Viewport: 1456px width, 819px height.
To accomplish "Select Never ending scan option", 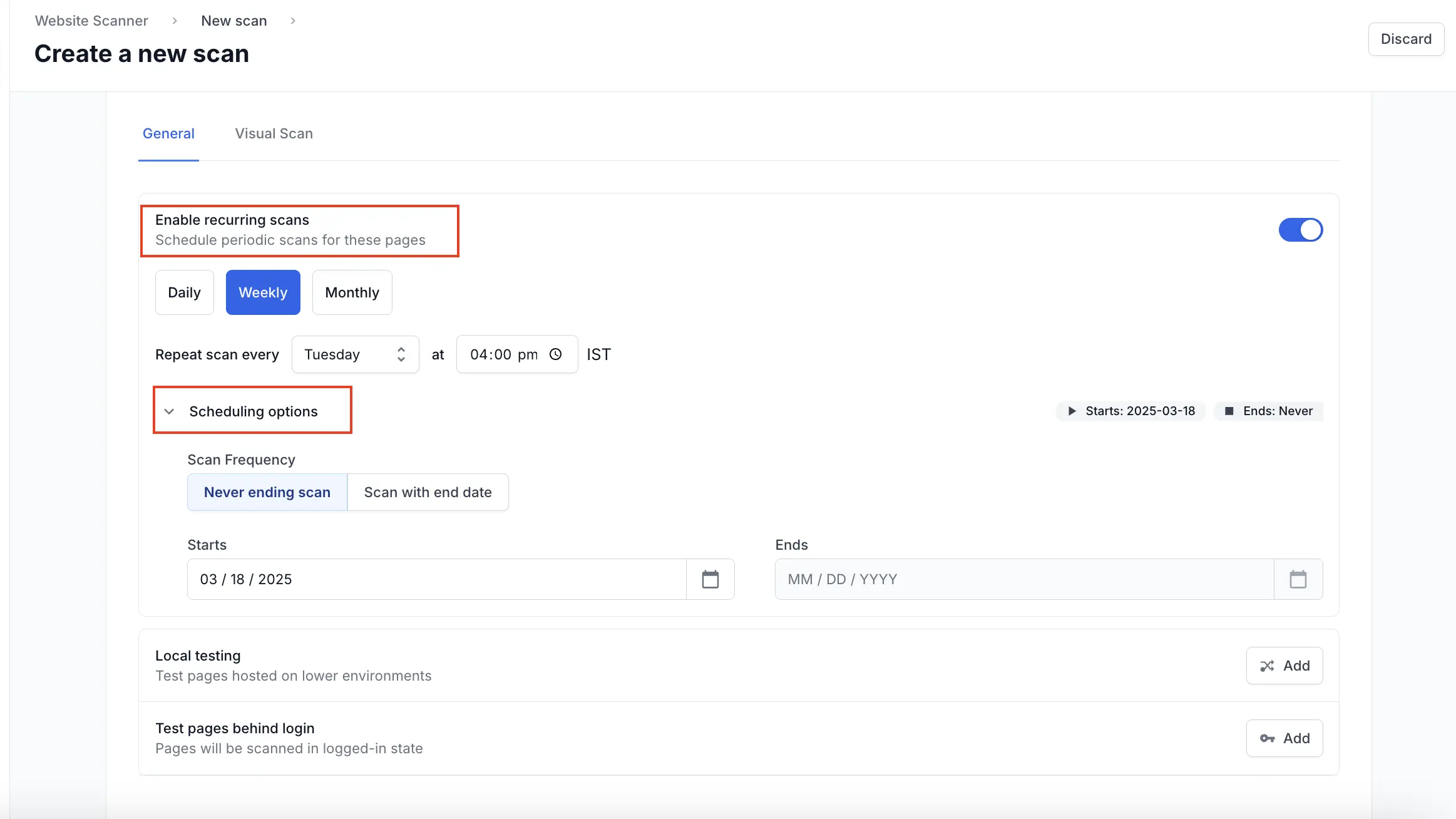I will pos(267,492).
